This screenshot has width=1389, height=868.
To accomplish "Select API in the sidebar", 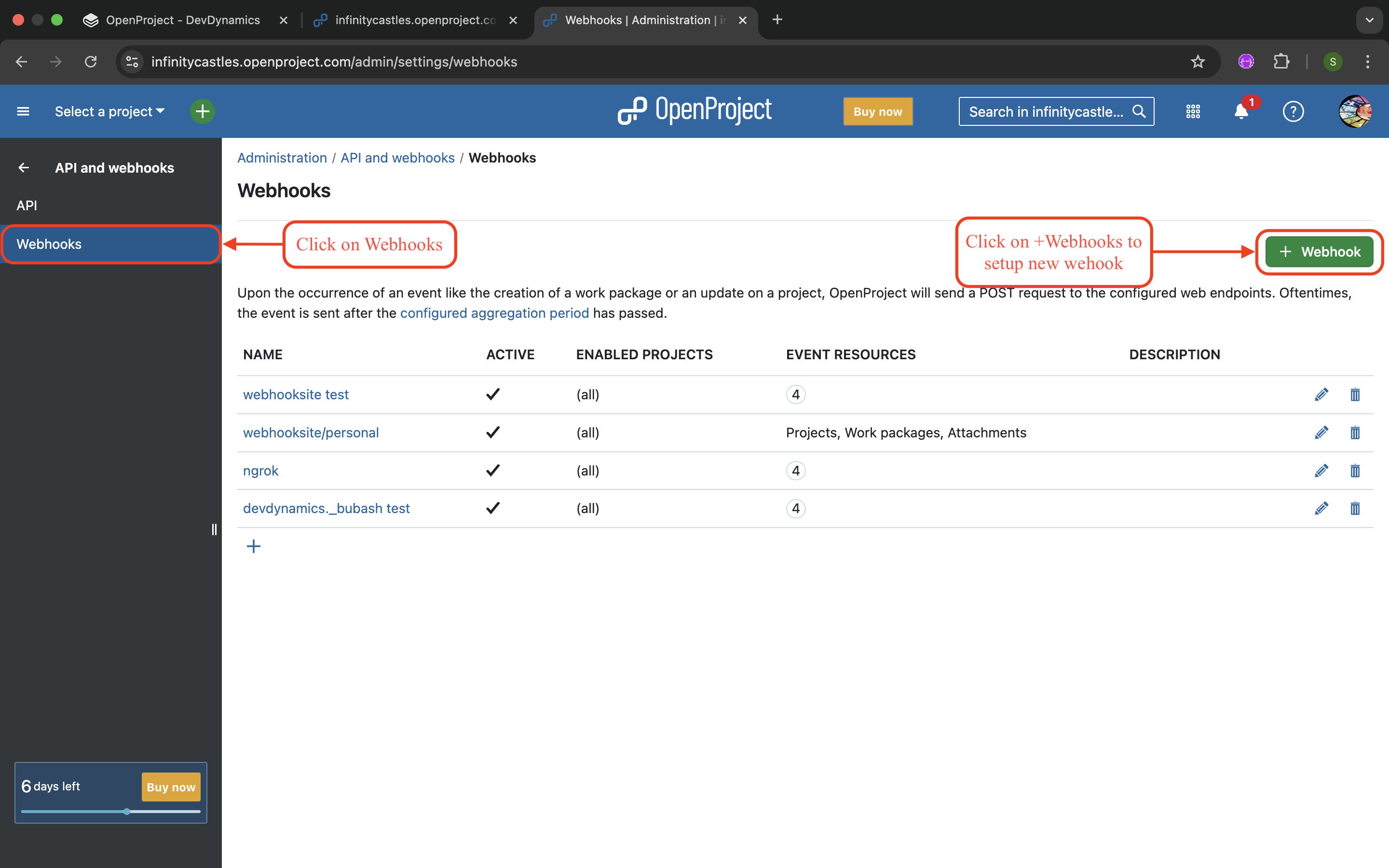I will pos(27,205).
